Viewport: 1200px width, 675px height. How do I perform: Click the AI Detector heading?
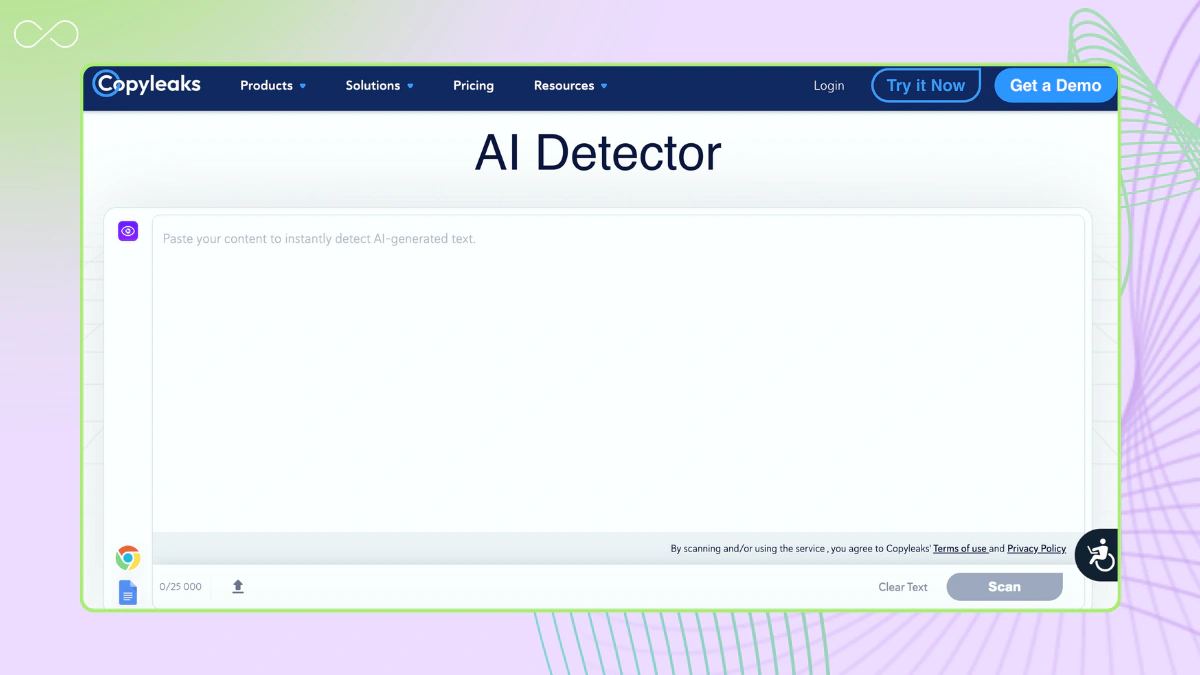pos(598,153)
